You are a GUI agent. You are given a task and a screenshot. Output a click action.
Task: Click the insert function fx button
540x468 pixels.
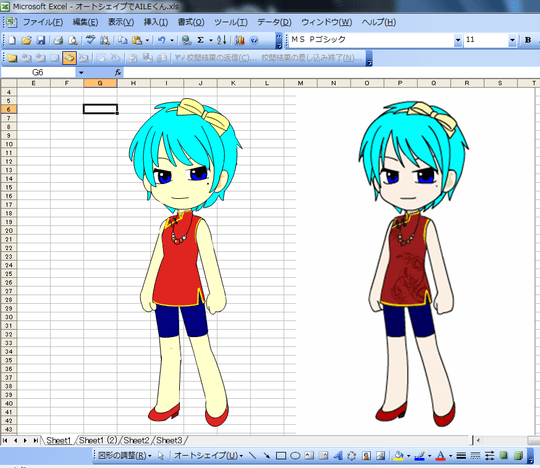[118, 72]
